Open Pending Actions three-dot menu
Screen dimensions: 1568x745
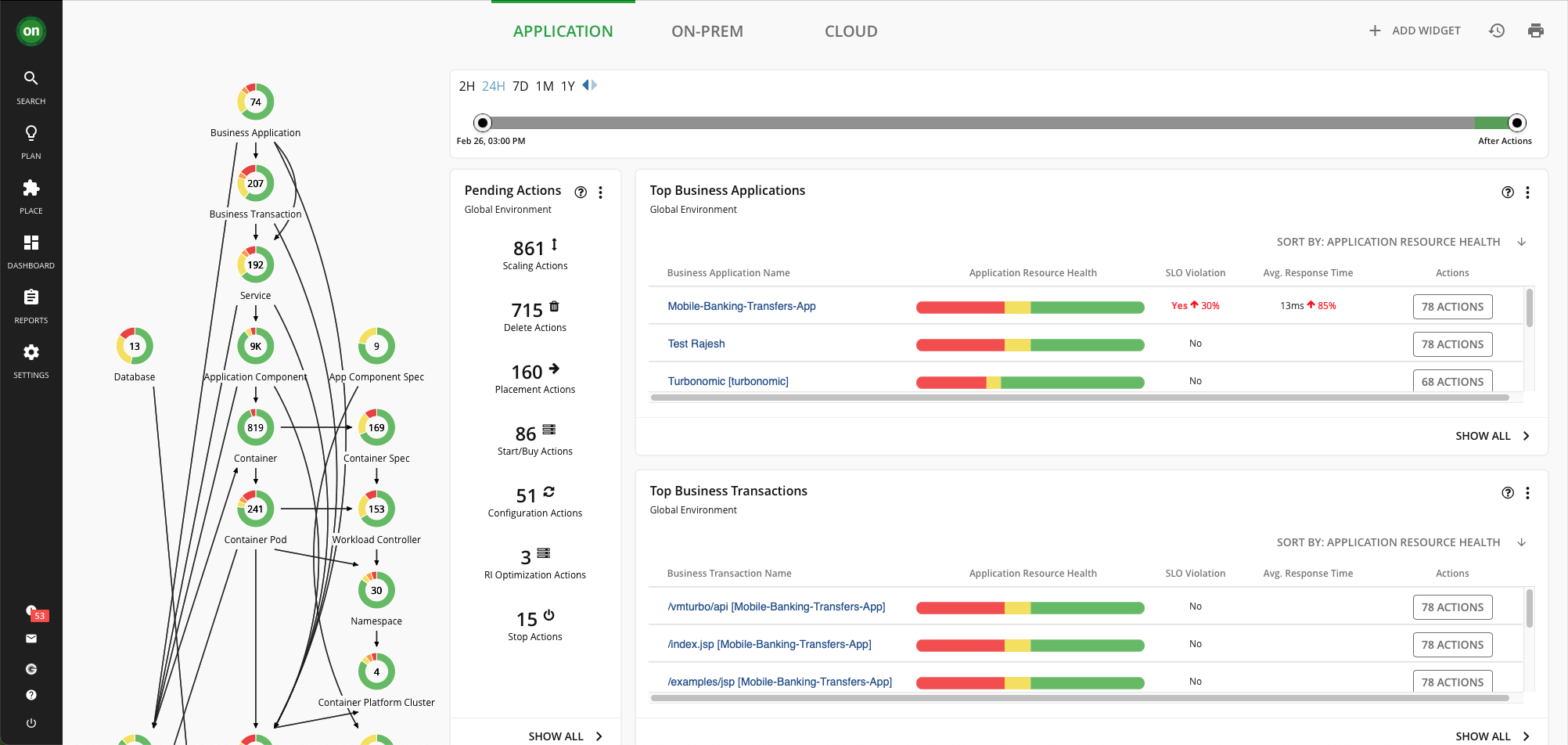pyautogui.click(x=600, y=193)
